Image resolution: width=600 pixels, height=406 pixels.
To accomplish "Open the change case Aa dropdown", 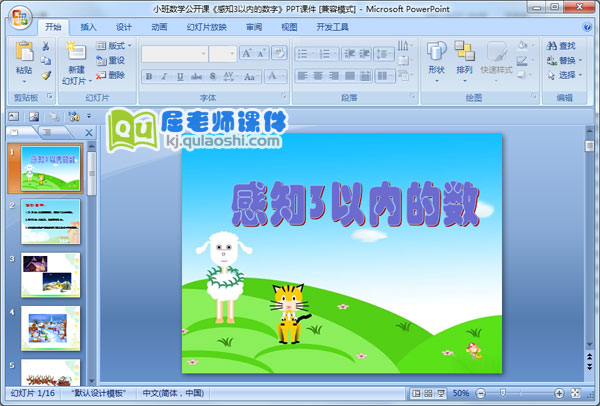I will [x=251, y=77].
